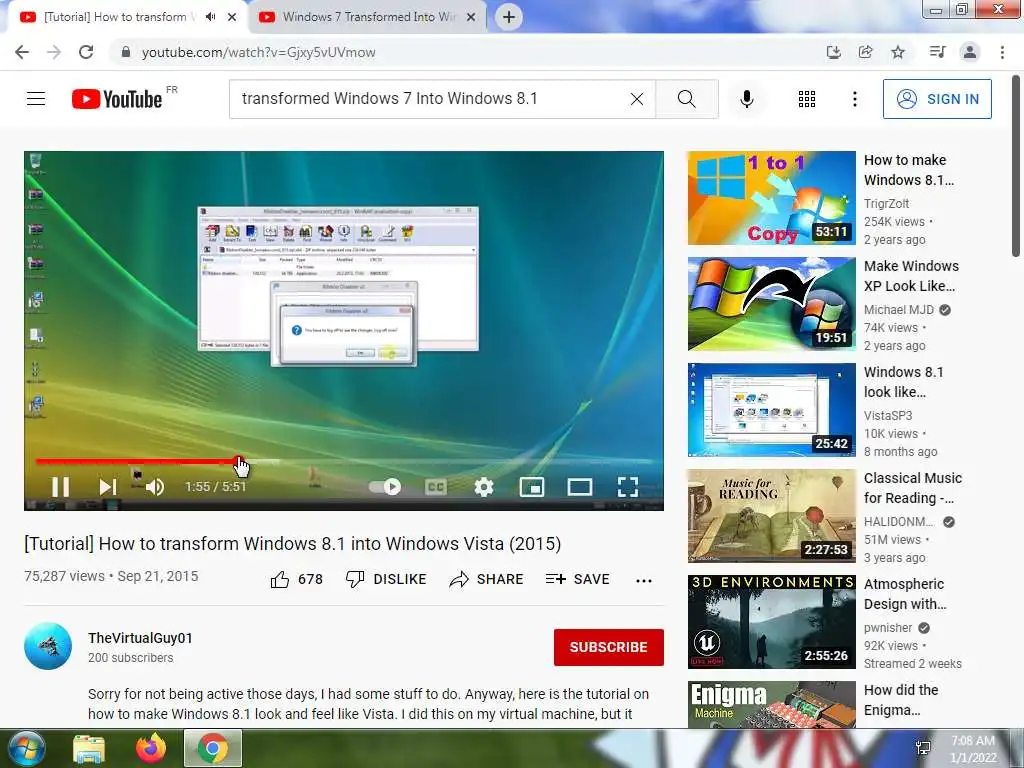This screenshot has width=1024, height=768.
Task: Toggle closed captions on the video
Action: tap(436, 487)
